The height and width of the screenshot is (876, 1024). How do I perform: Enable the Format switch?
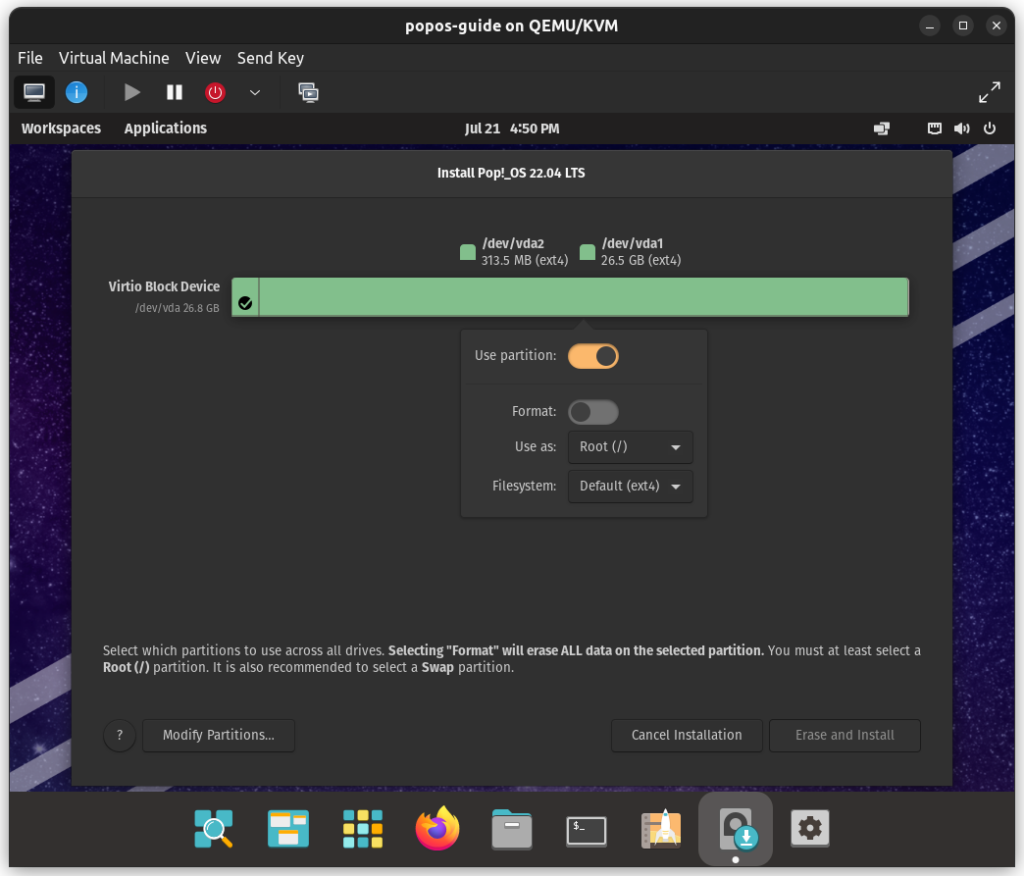[x=593, y=412]
